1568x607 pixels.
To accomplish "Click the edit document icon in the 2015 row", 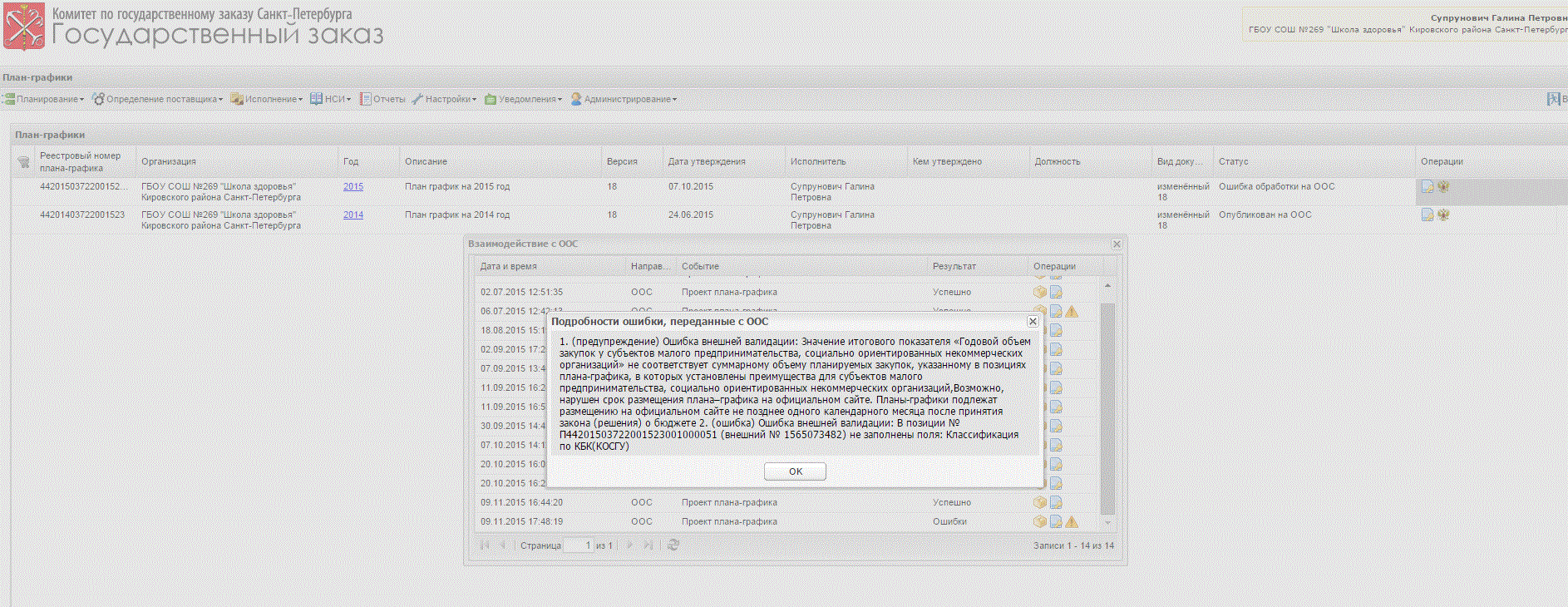I will pos(1427,187).
